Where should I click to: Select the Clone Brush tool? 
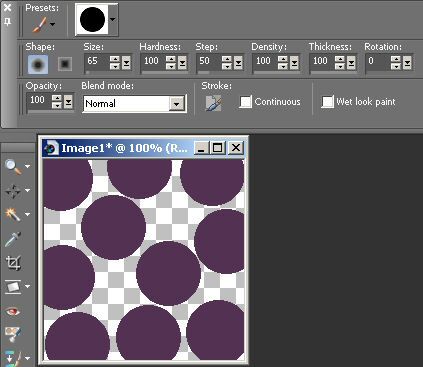point(13,358)
